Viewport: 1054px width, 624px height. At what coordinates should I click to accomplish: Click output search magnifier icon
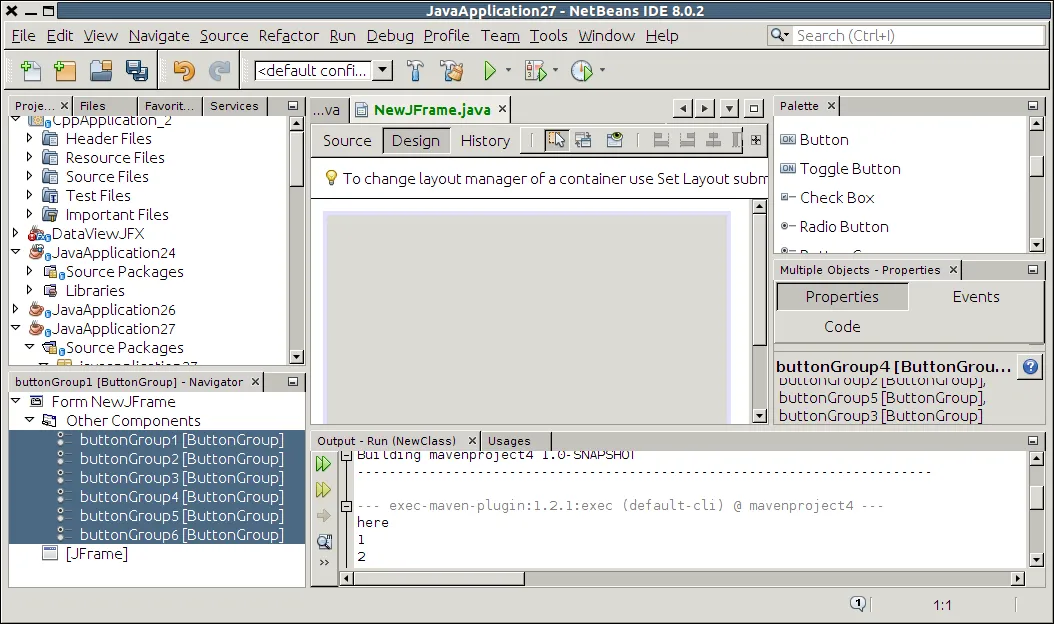[x=324, y=542]
